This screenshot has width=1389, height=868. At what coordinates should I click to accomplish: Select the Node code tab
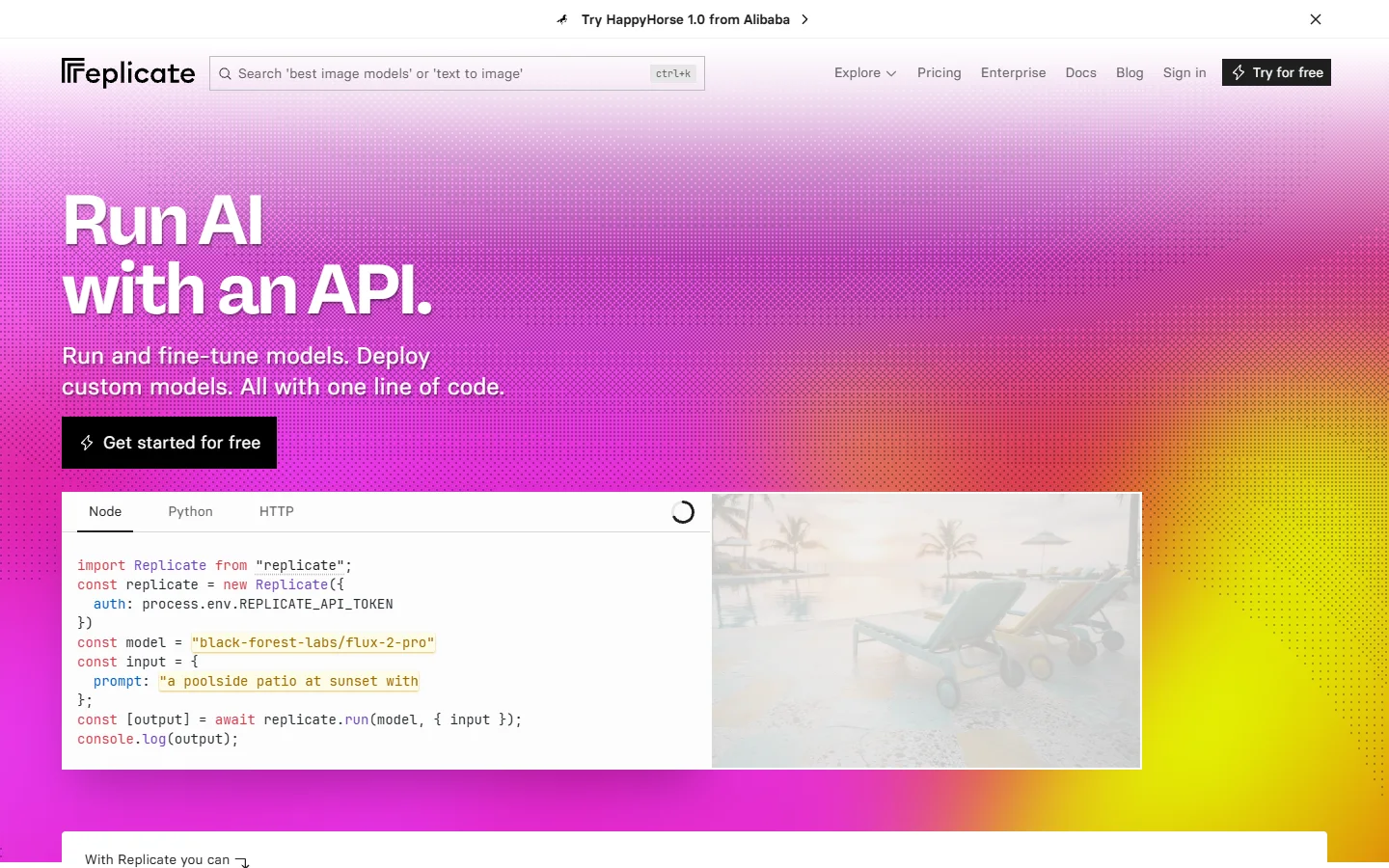pos(105,512)
